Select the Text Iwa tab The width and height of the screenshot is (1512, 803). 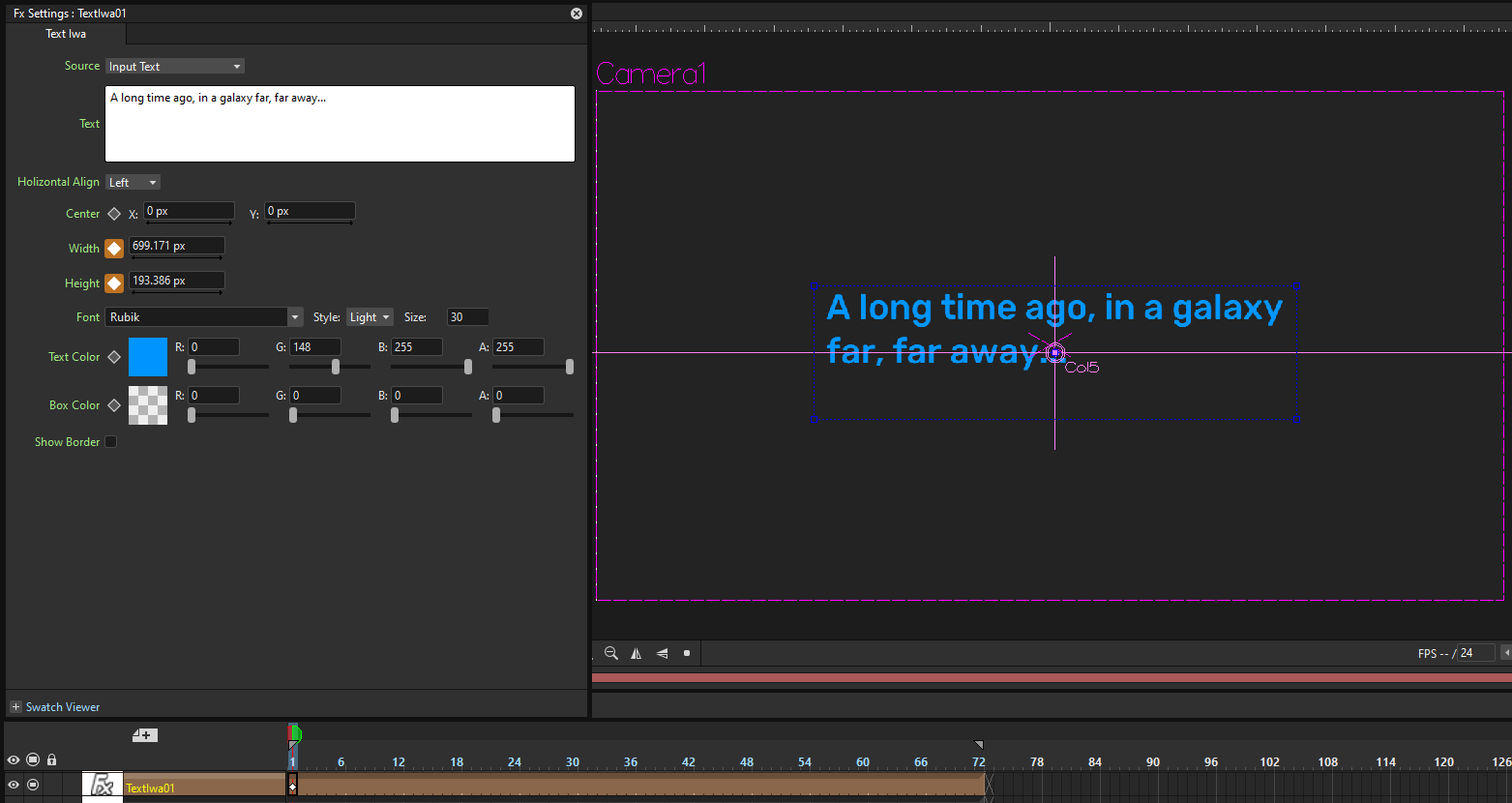66,34
